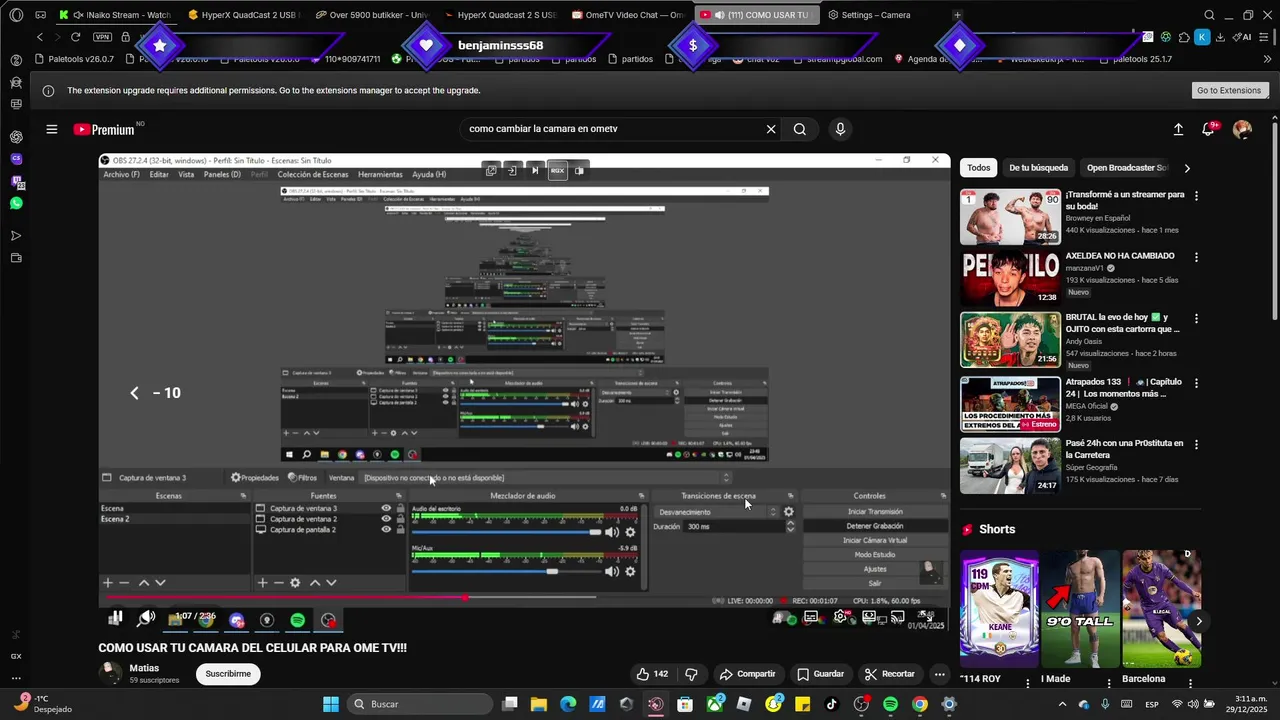Open File Explorer from the taskbar
1280x720 pixels.
tap(539, 704)
